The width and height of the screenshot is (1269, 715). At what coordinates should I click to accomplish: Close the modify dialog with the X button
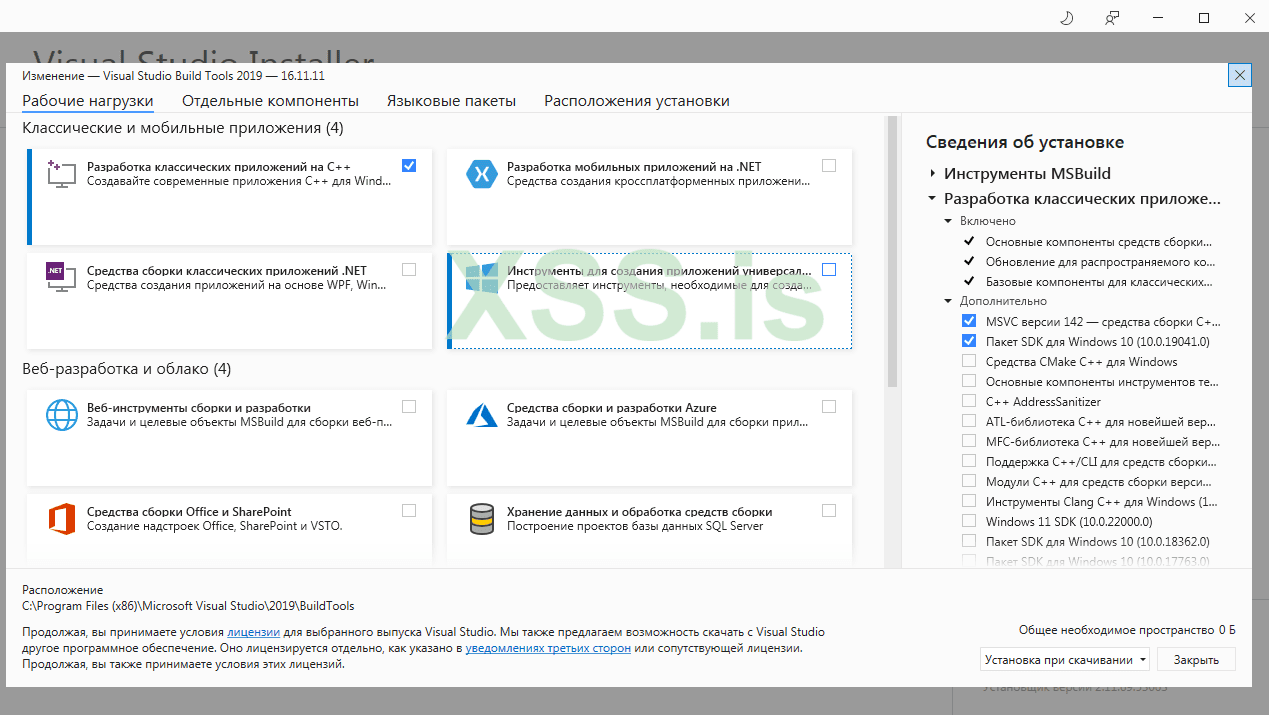click(1240, 75)
